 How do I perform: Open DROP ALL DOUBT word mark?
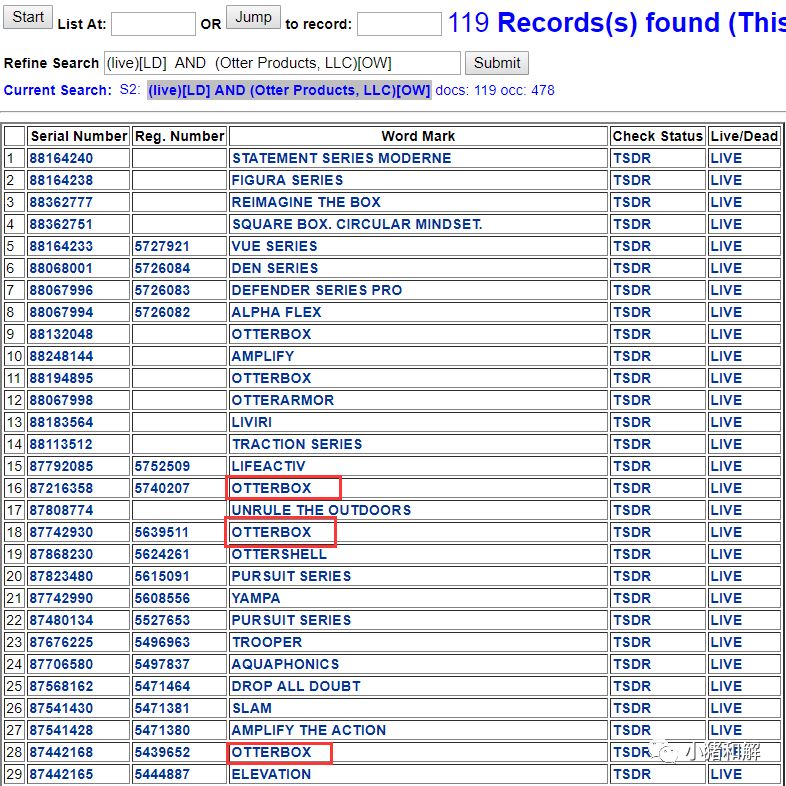(296, 687)
